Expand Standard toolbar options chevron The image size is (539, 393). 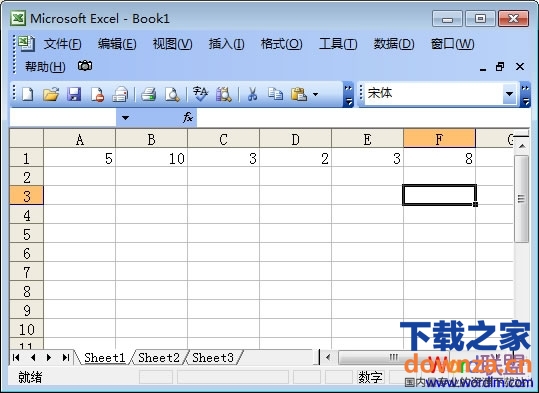pyautogui.click(x=348, y=95)
